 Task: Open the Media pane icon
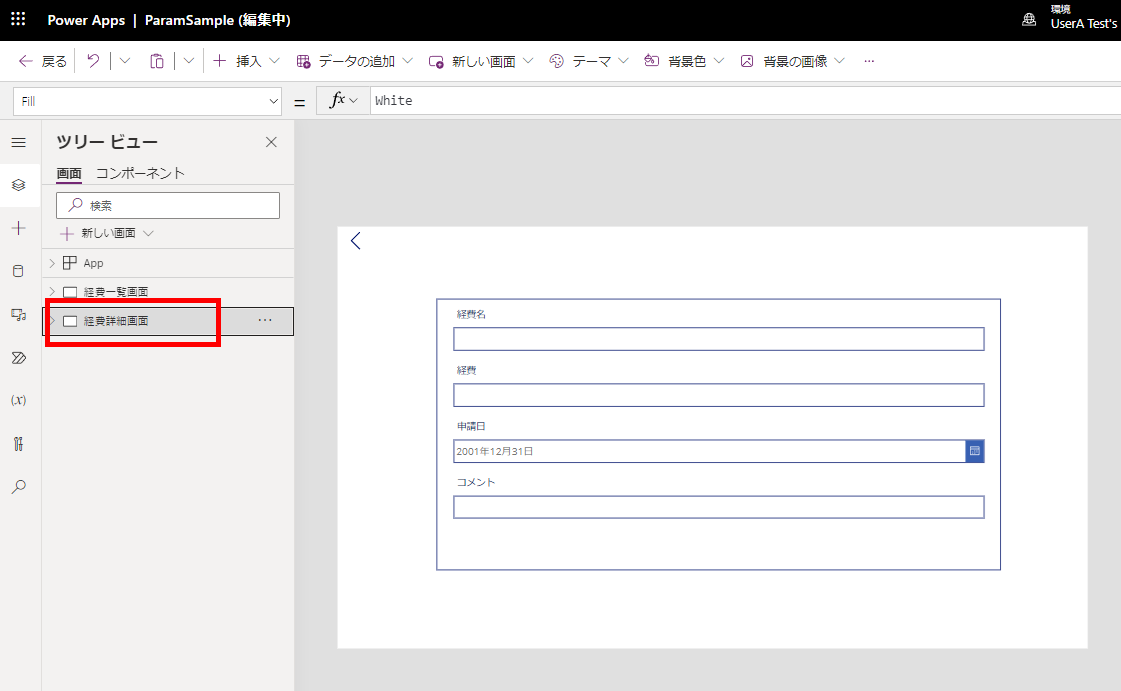point(19,314)
